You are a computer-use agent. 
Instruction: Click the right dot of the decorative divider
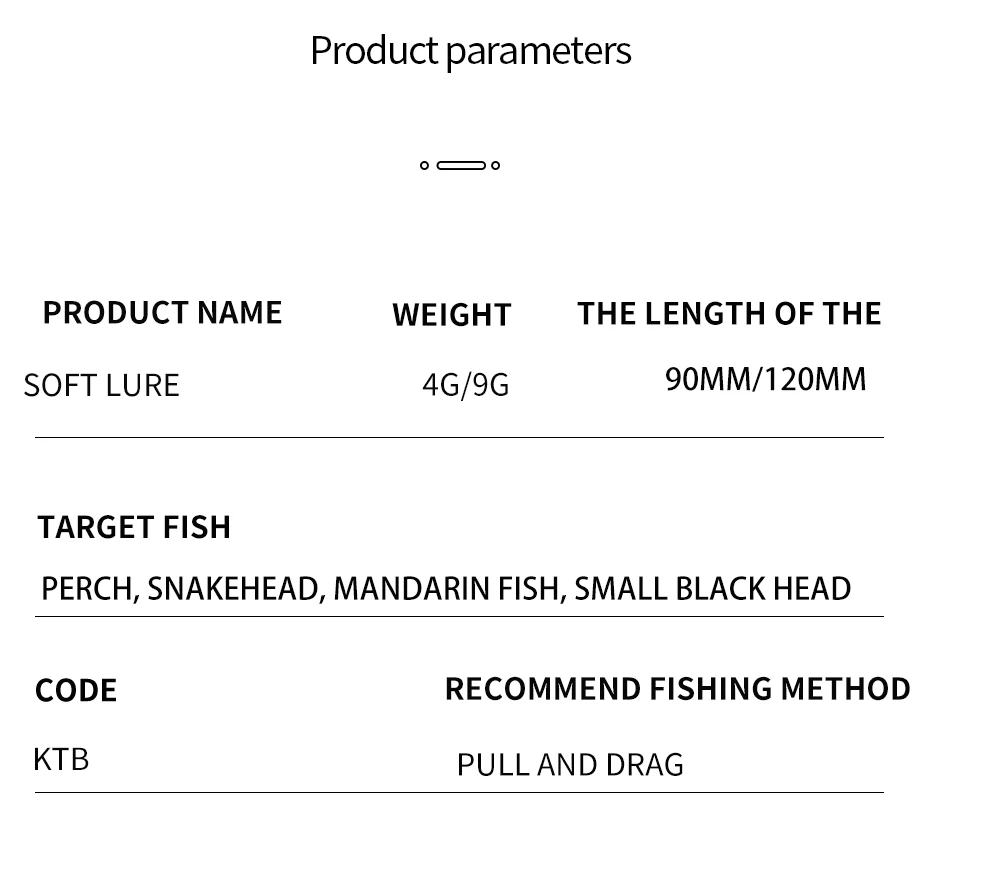pos(496,165)
